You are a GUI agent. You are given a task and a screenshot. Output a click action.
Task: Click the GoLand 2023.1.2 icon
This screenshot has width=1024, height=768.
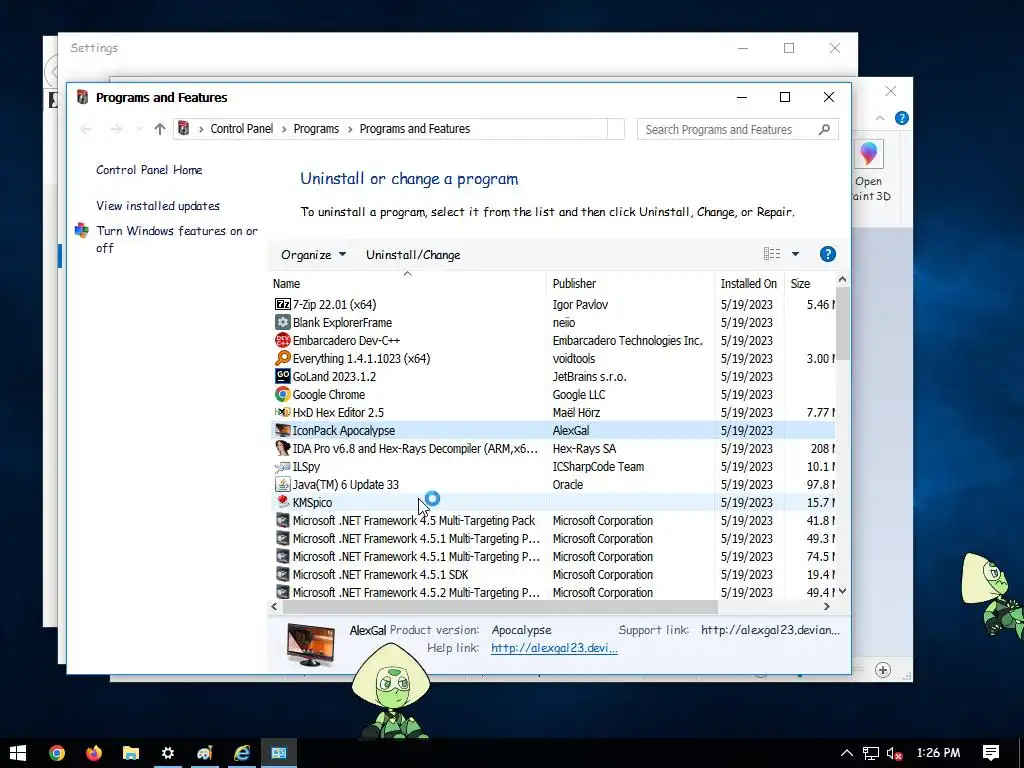click(x=282, y=376)
